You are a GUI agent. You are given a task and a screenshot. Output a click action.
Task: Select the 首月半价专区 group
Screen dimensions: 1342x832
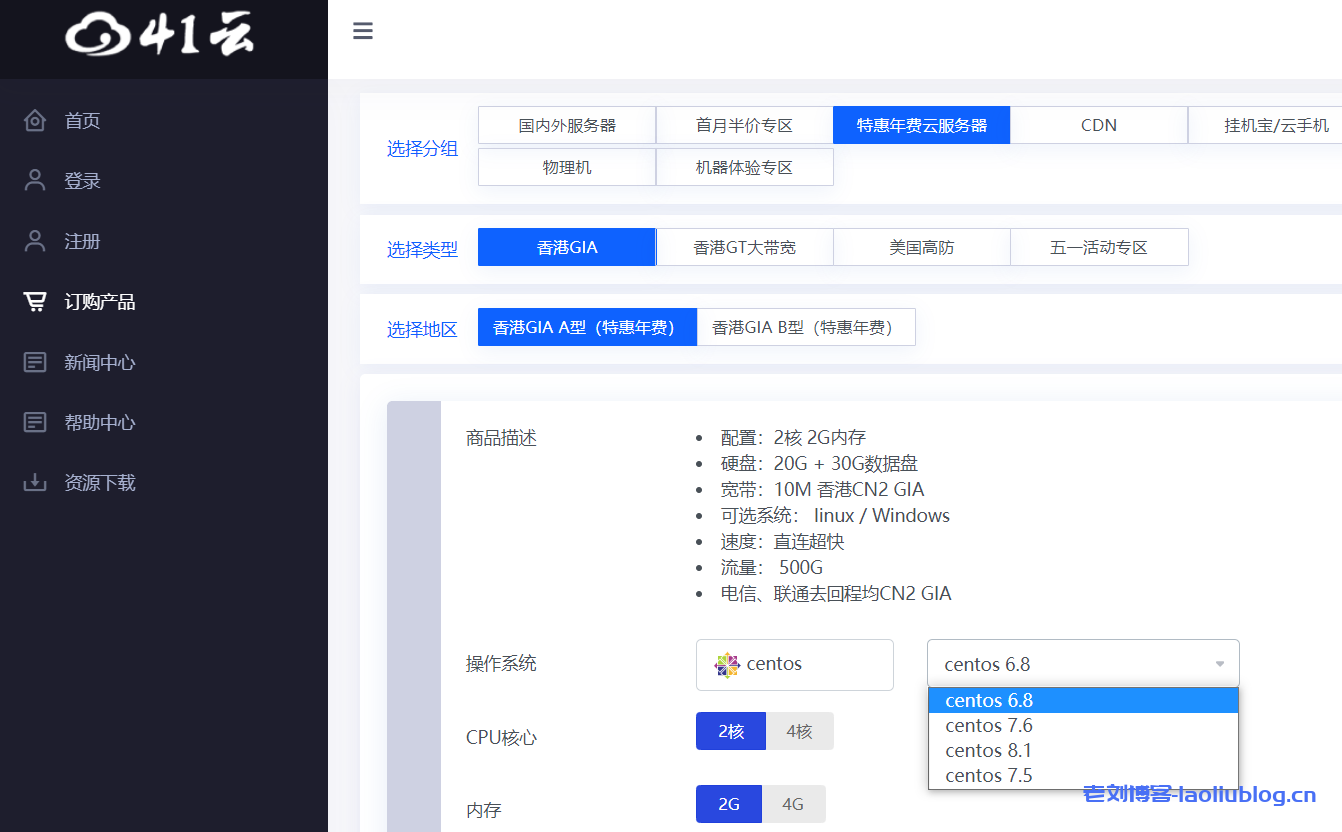[x=744, y=125]
